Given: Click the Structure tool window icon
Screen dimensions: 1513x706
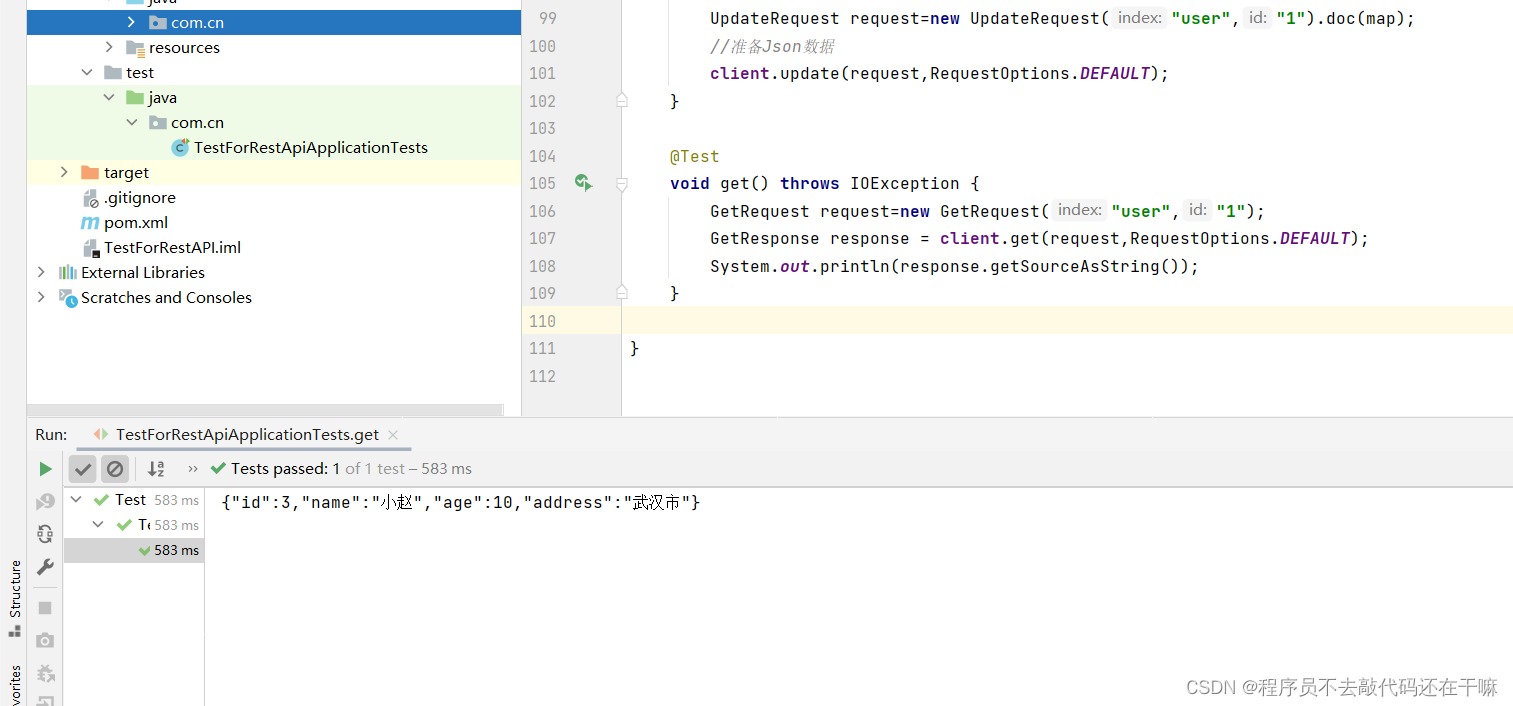Looking at the screenshot, I should coord(14,630).
